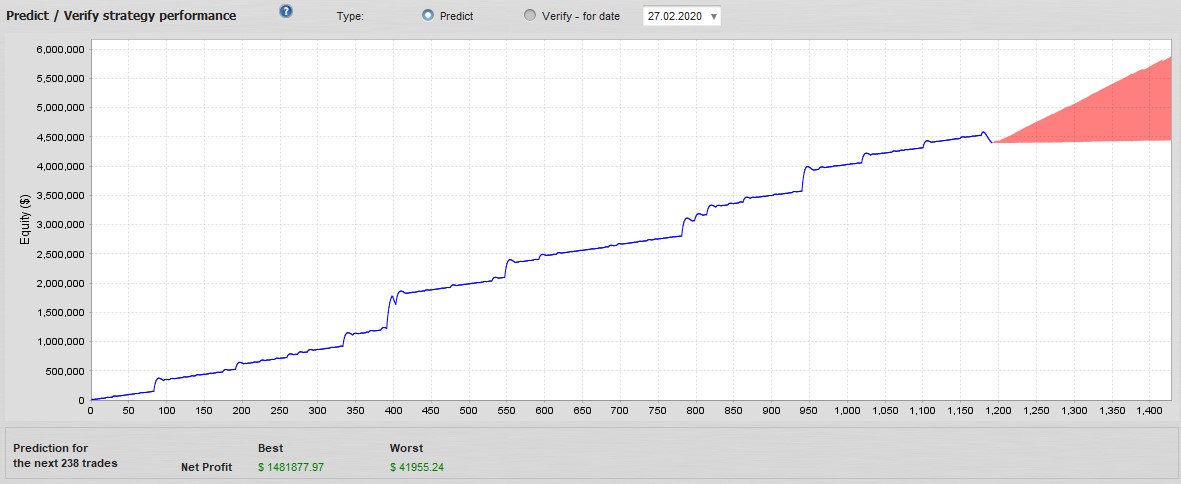Click the 'Net Profit' row label

pos(206,467)
